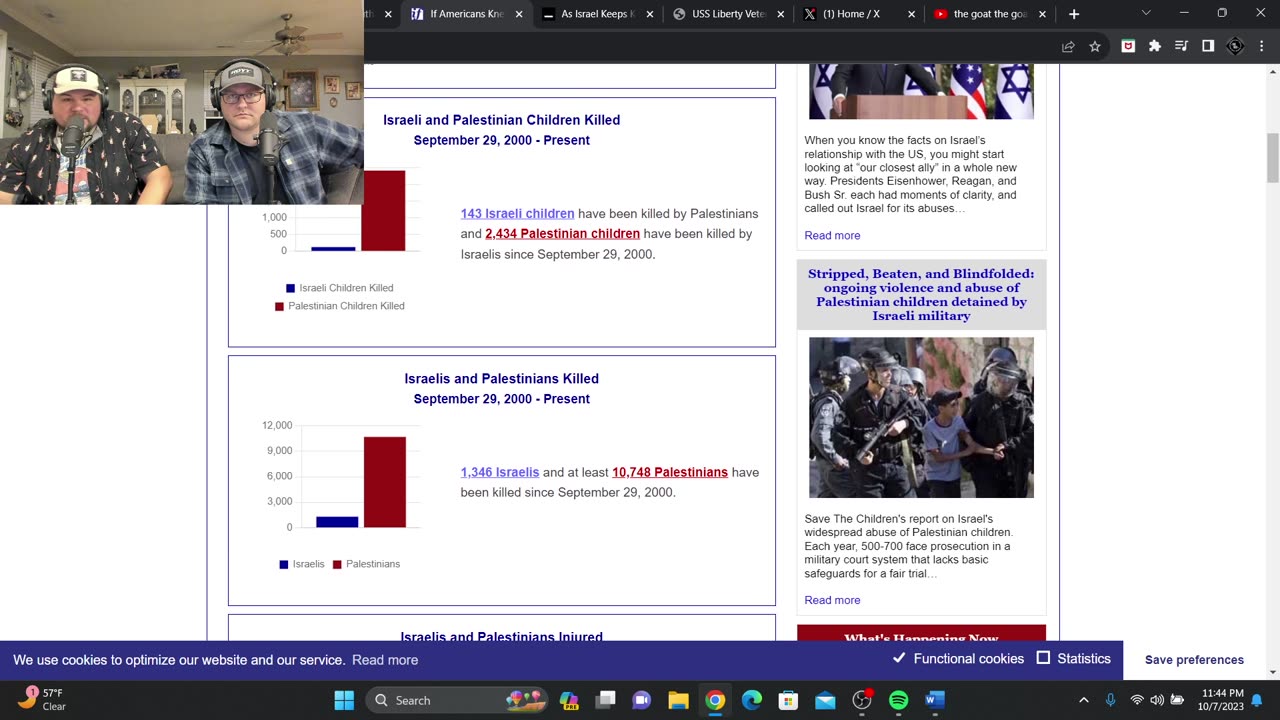Click the microphone tray icon

[x=1110, y=700]
